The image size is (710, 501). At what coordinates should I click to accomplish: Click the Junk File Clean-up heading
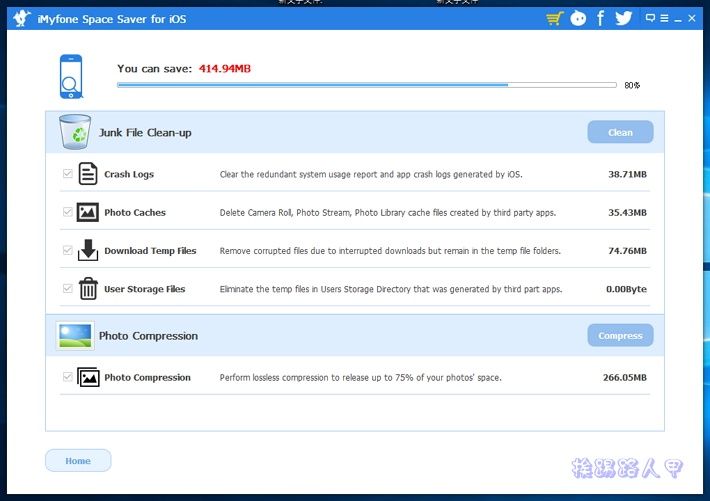coord(145,133)
